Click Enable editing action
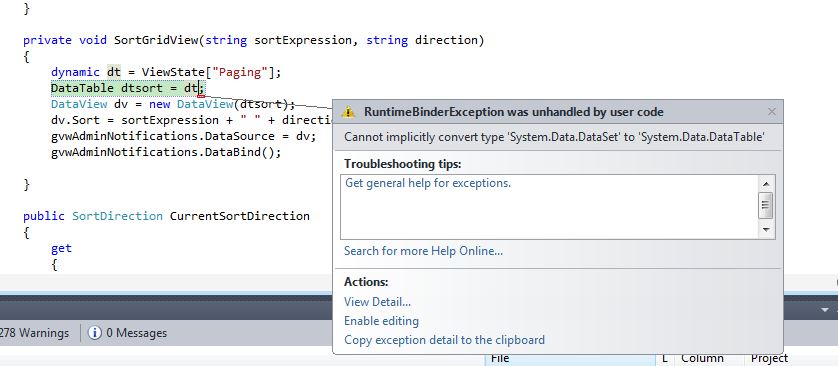Screen dimensions: 838x366 381,321
